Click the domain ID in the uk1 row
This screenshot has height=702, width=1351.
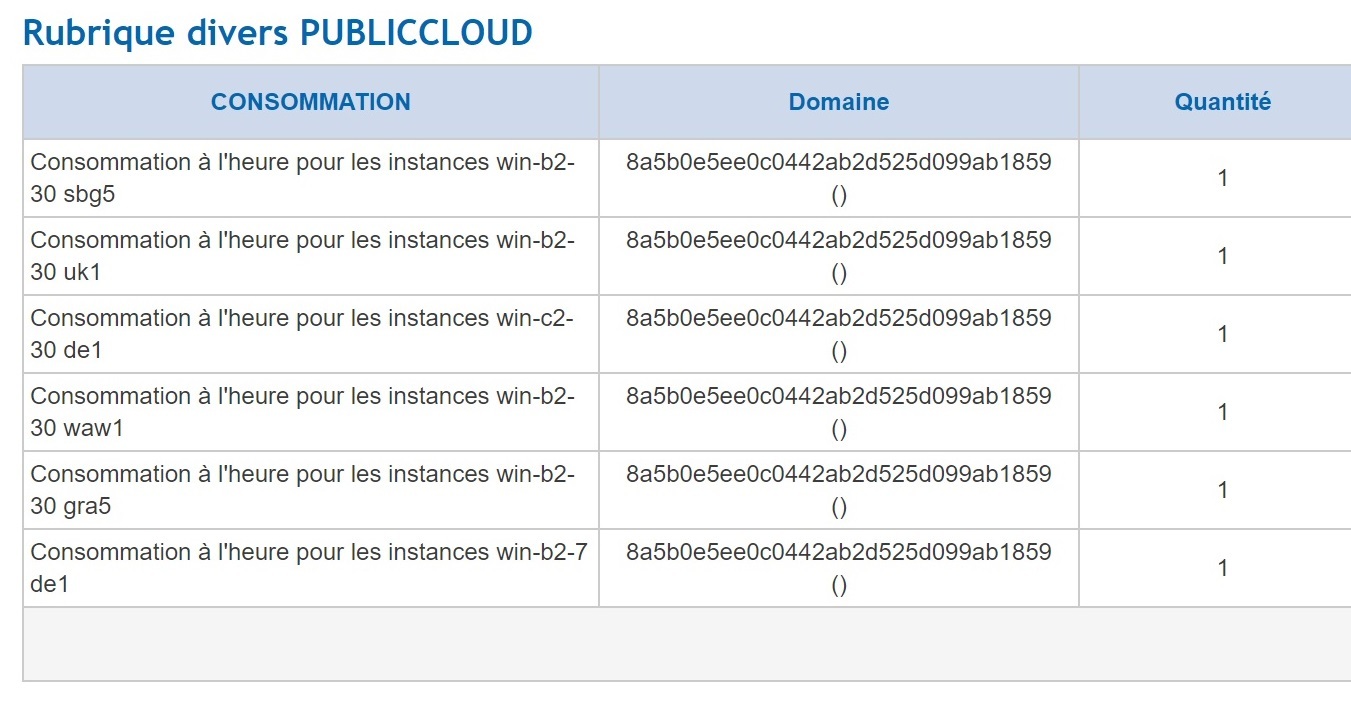point(838,241)
